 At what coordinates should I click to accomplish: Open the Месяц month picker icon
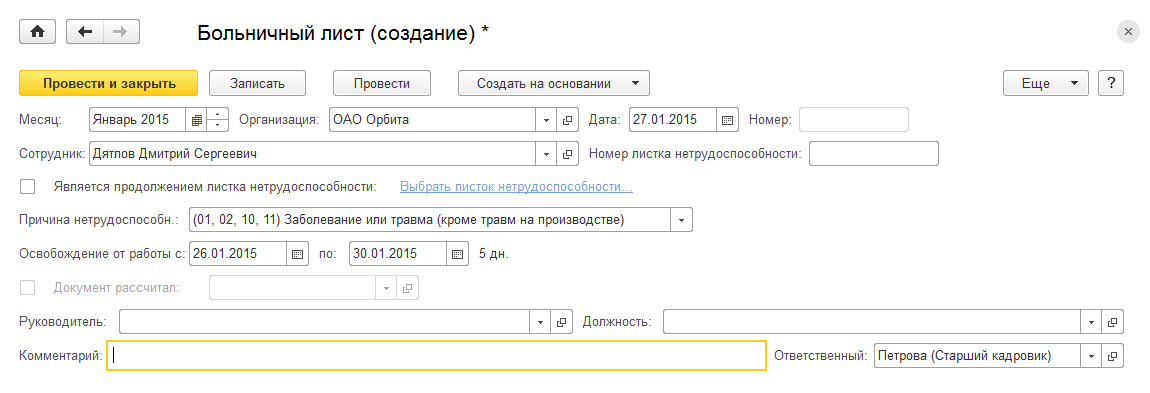(197, 120)
